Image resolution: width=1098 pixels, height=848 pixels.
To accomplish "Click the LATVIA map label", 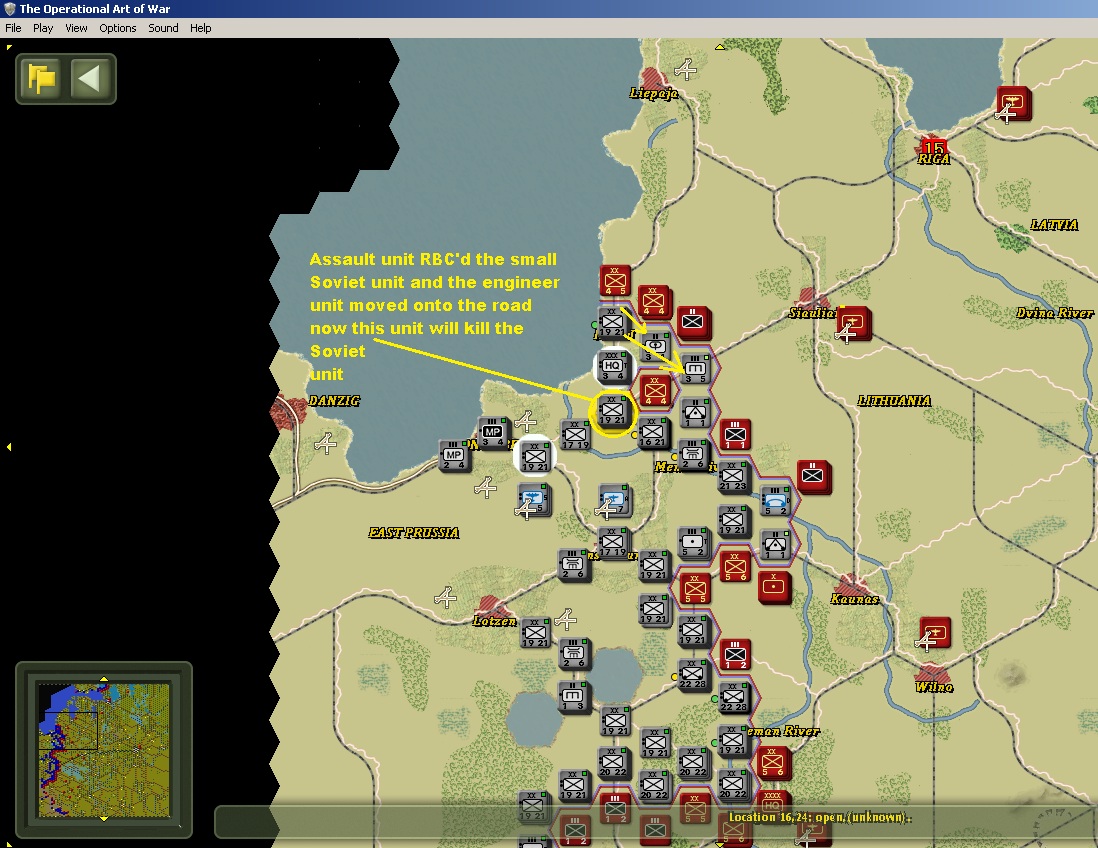I will (x=1054, y=225).
